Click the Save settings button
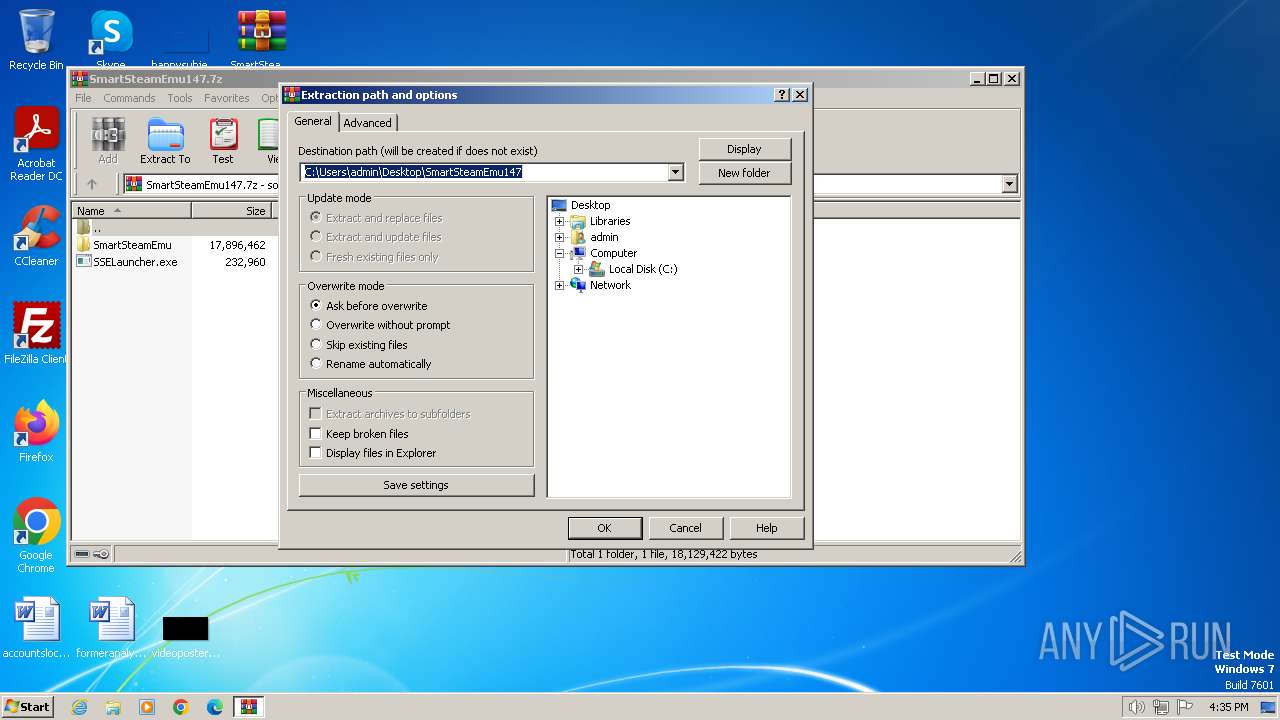 point(416,485)
